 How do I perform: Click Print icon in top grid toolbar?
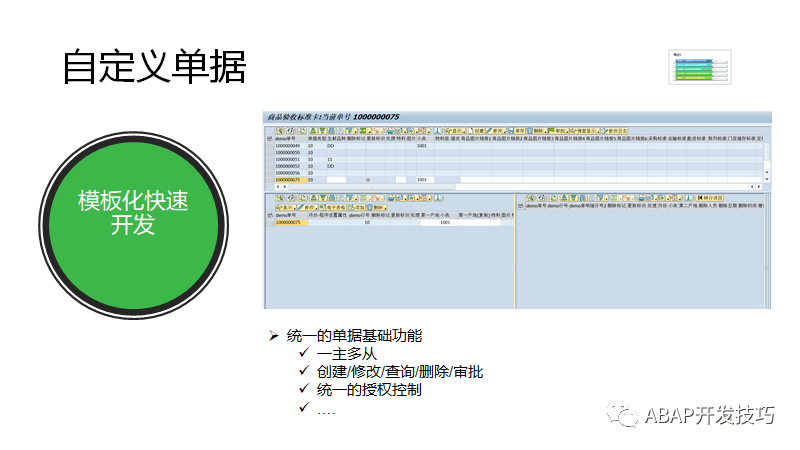point(390,131)
